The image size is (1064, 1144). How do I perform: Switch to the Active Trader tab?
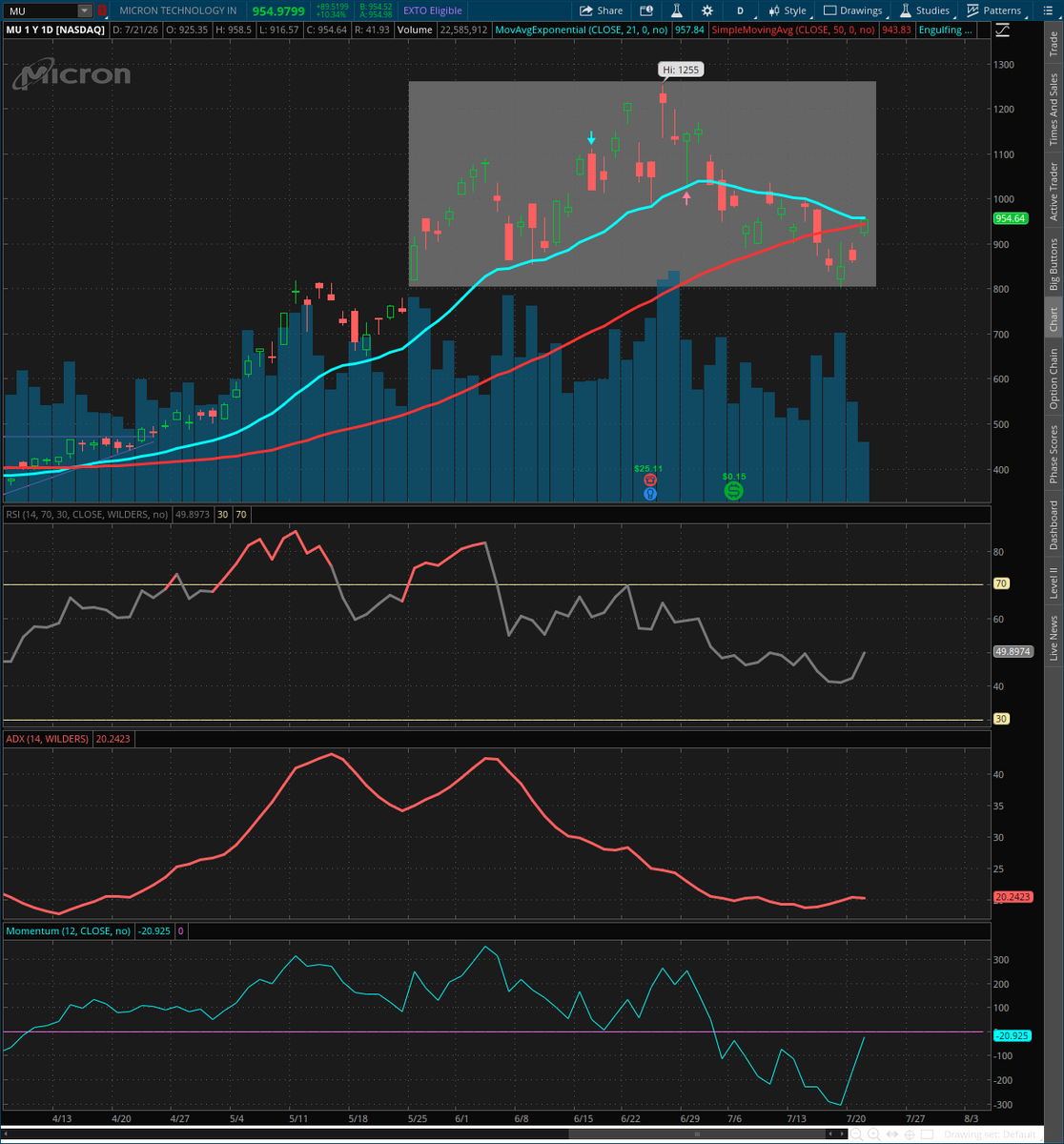[x=1054, y=192]
